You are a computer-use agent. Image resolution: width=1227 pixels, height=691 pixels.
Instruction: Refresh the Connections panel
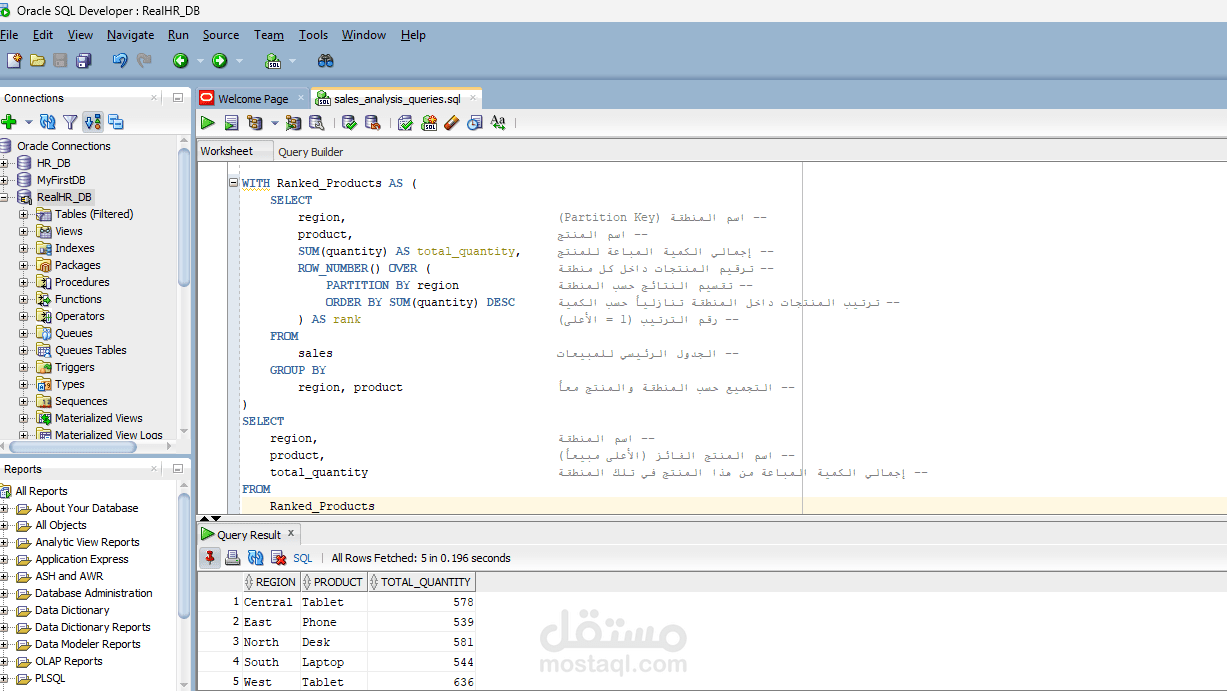48,122
